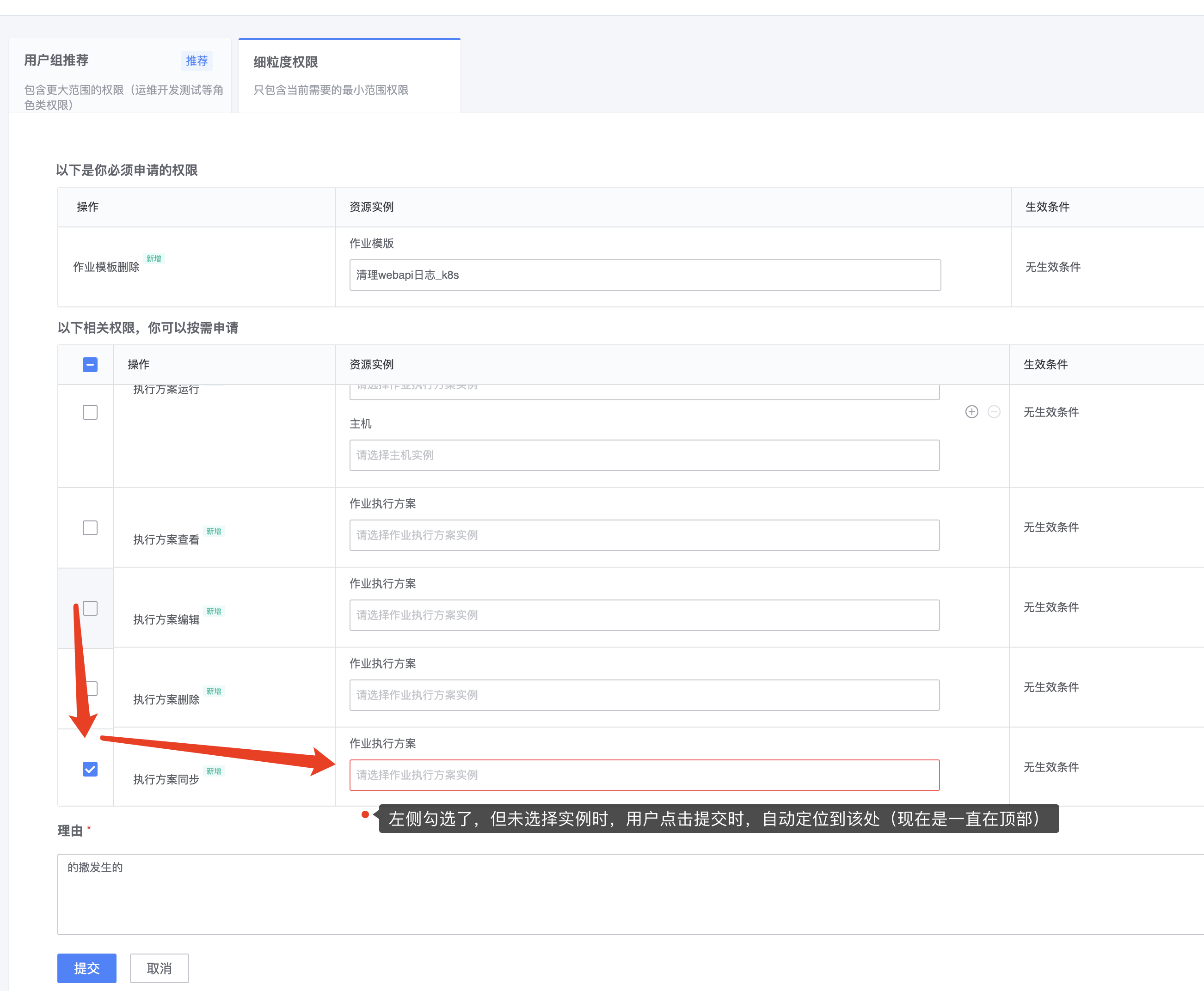Enable the 执行方案运行 permission checkbox
This screenshot has height=991, width=1204.
90,412
